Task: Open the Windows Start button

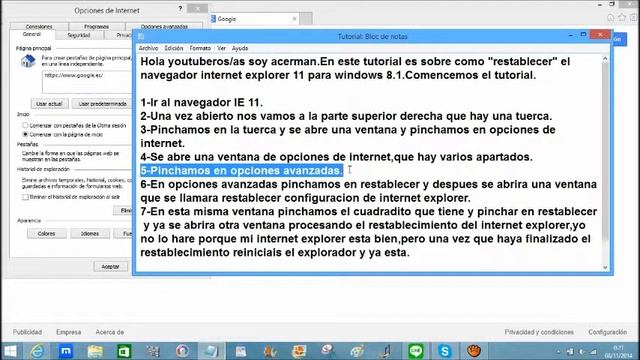Action: point(10,351)
